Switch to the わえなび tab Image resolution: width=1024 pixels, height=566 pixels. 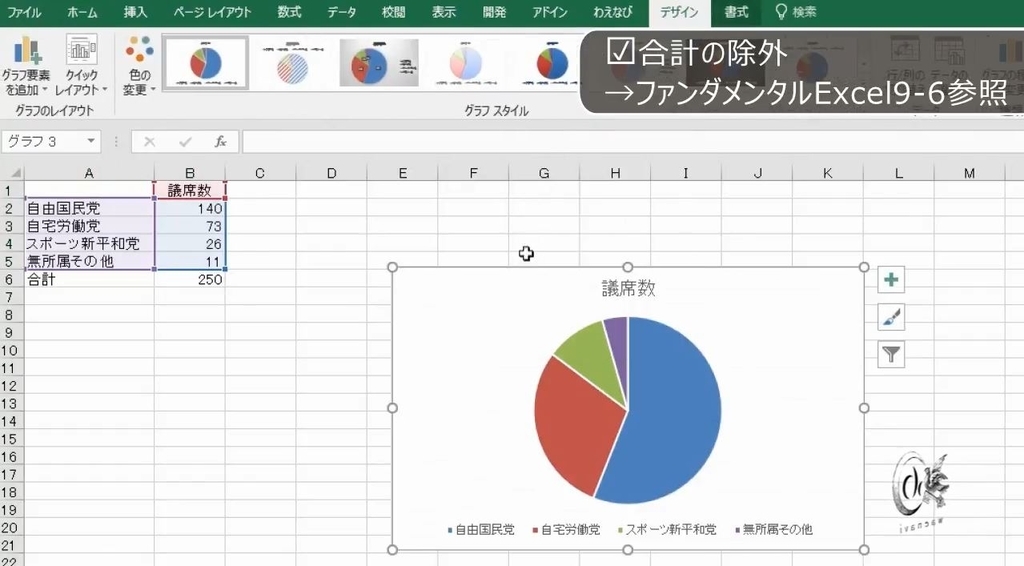pos(613,12)
